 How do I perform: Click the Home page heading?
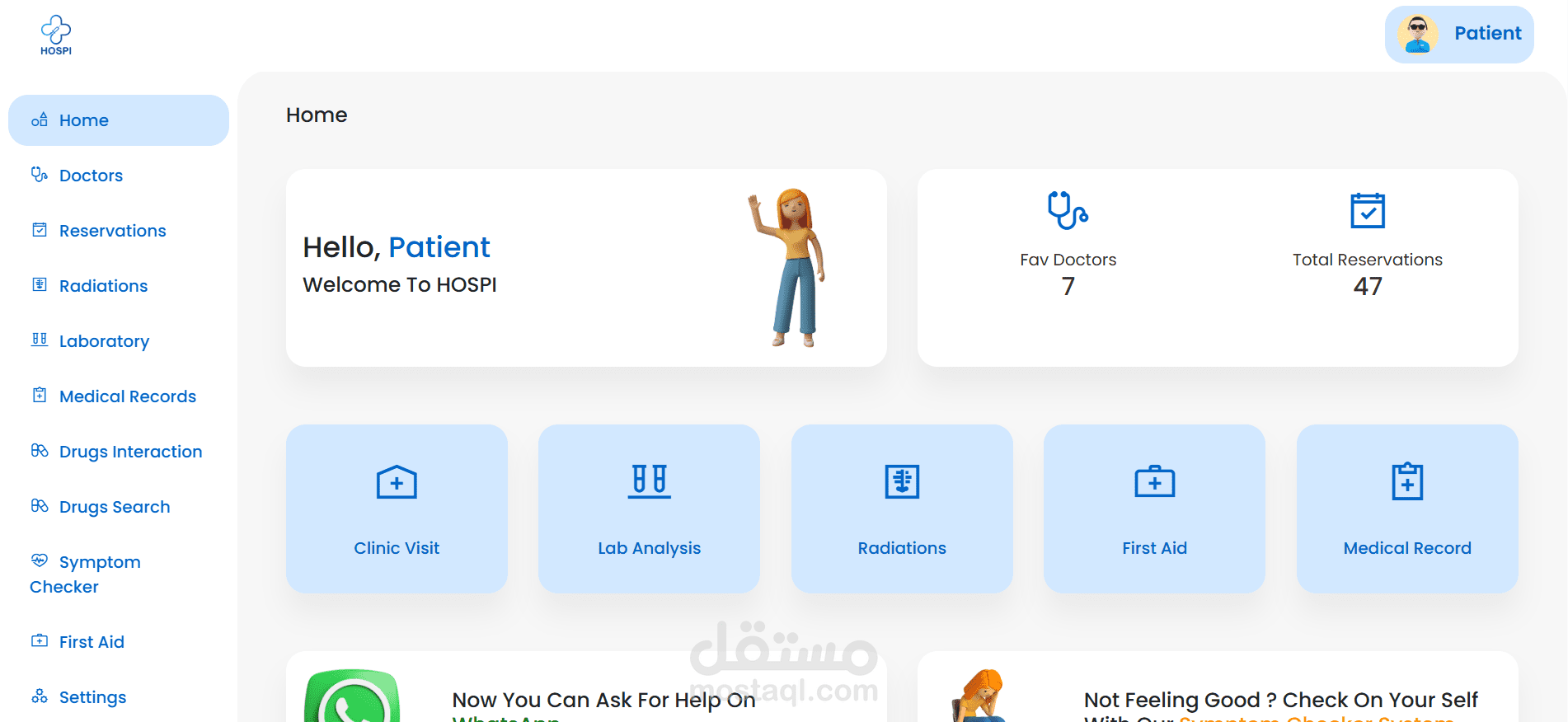317,115
